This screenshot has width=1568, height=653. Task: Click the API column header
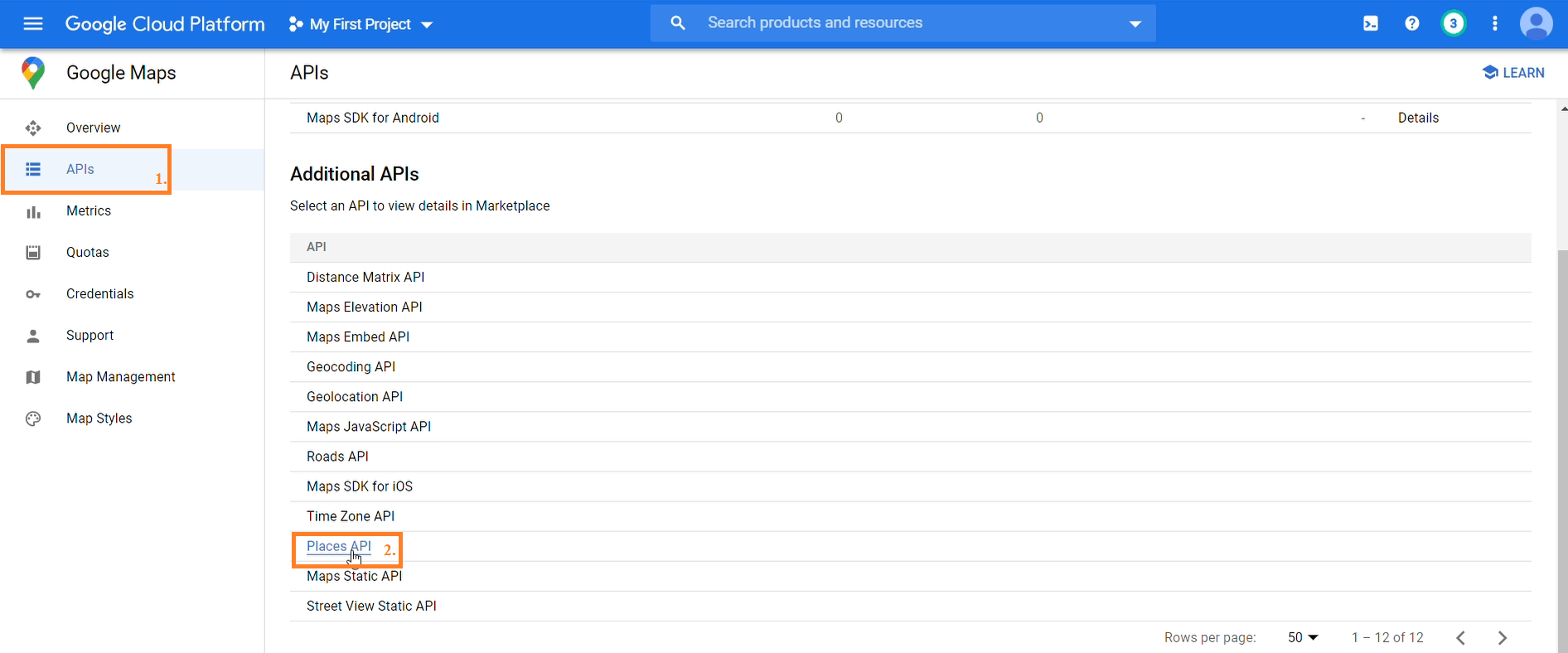coord(317,247)
